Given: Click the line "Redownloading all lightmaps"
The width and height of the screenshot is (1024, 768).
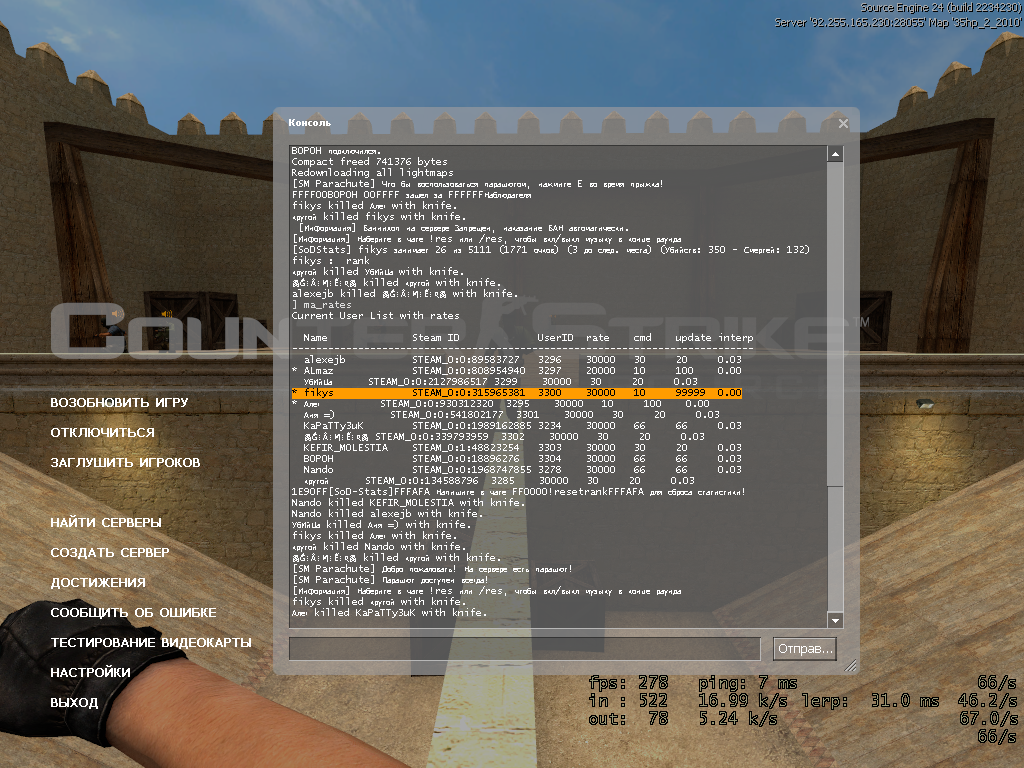Looking at the screenshot, I should click(372, 172).
